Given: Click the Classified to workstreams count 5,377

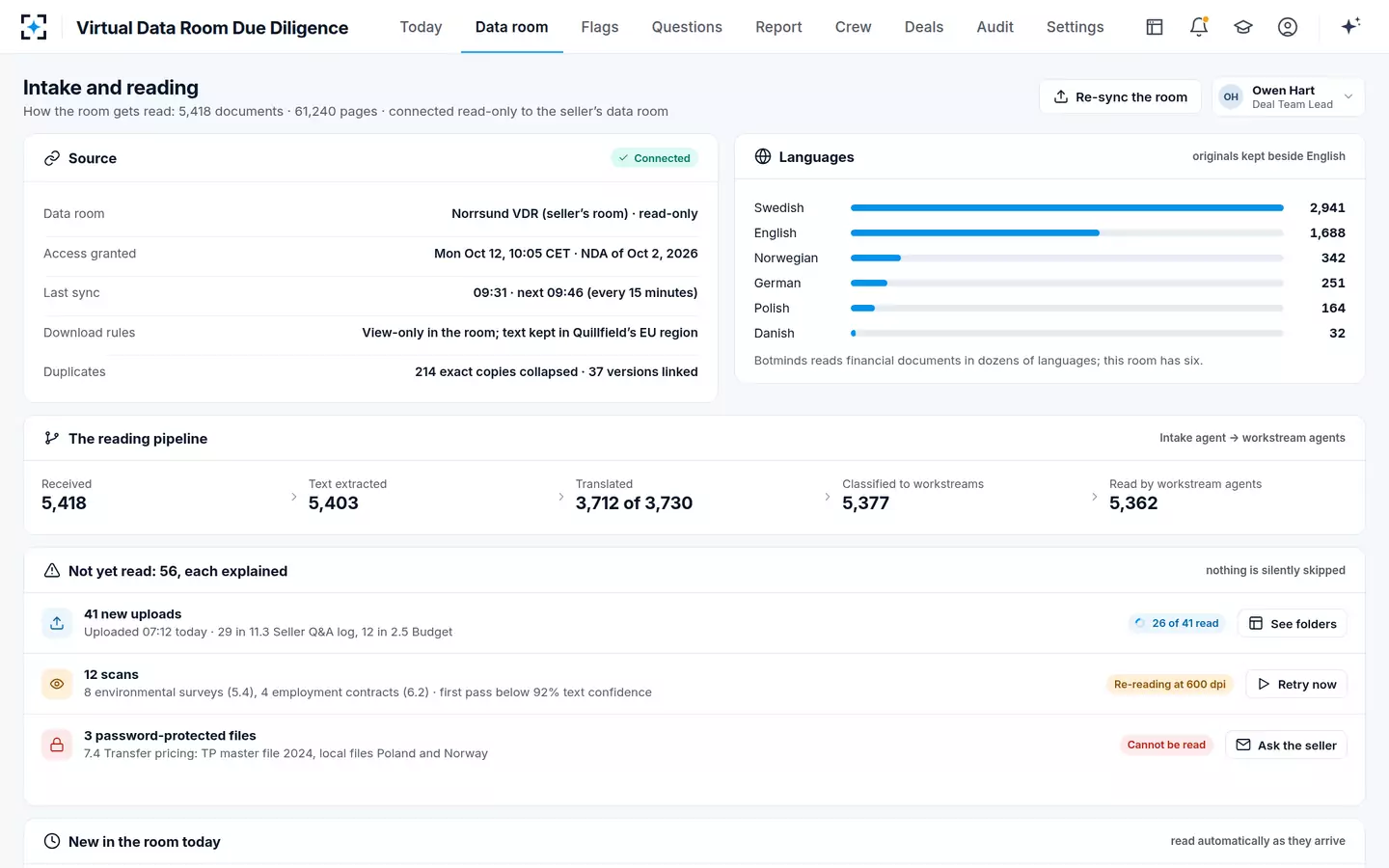Looking at the screenshot, I should pyautogui.click(x=865, y=503).
